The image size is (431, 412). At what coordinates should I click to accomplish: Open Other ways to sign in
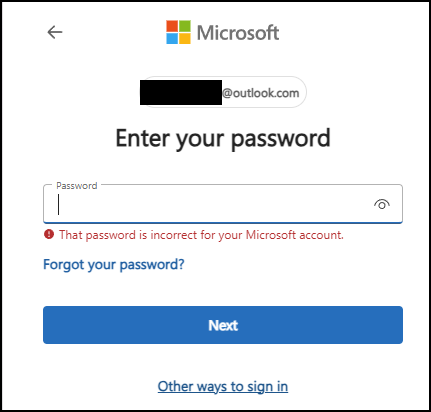click(223, 387)
